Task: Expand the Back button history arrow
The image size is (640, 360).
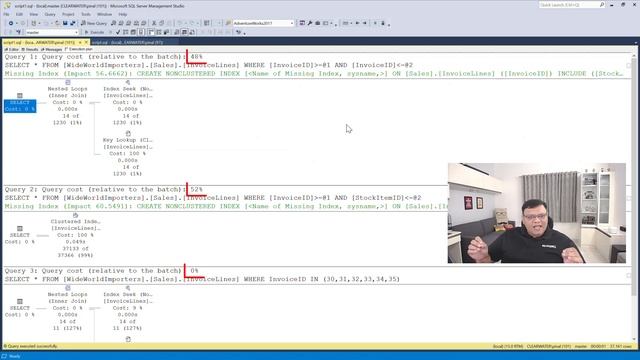Action: click(x=17, y=23)
